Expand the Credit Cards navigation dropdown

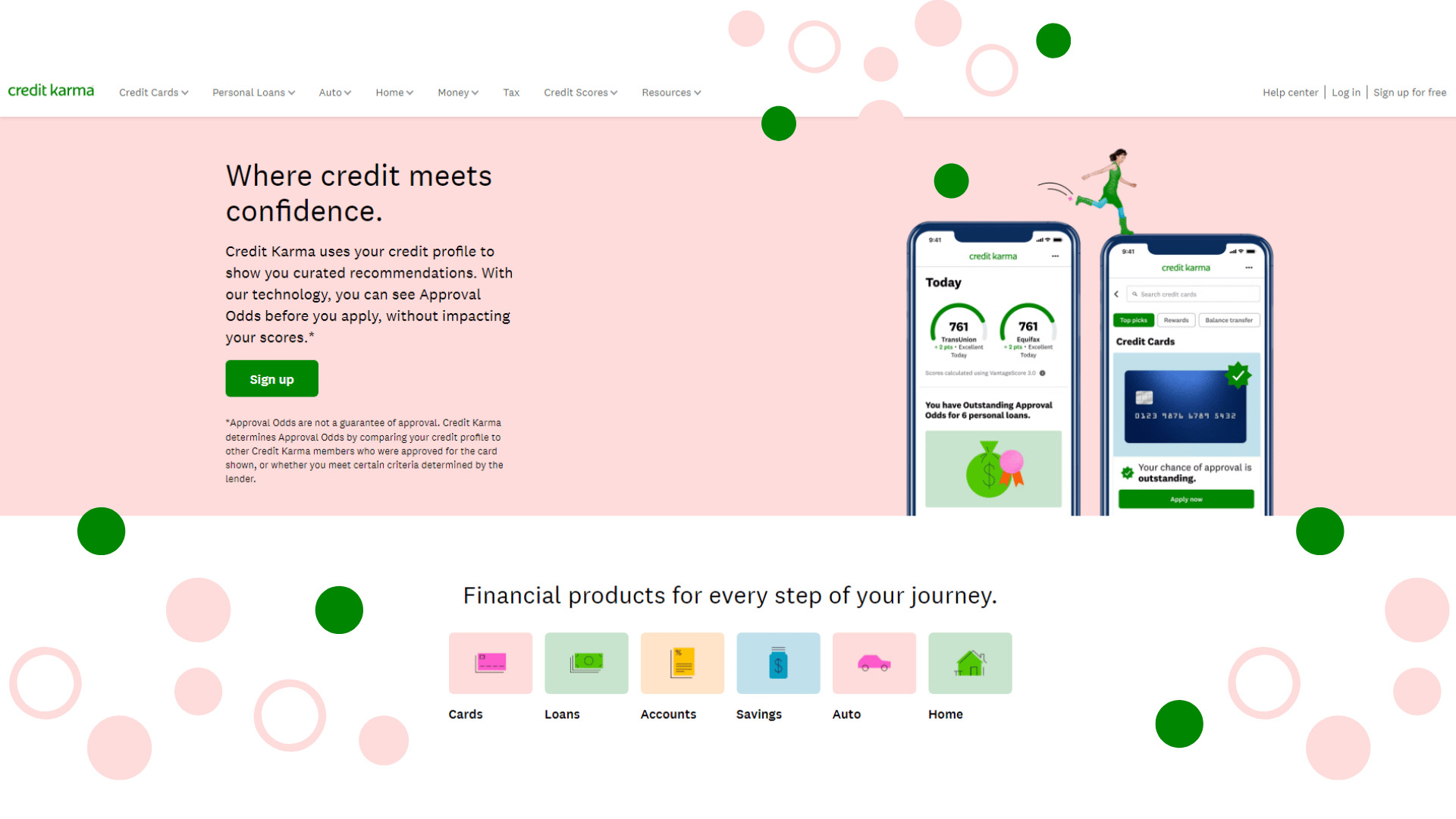tap(152, 92)
